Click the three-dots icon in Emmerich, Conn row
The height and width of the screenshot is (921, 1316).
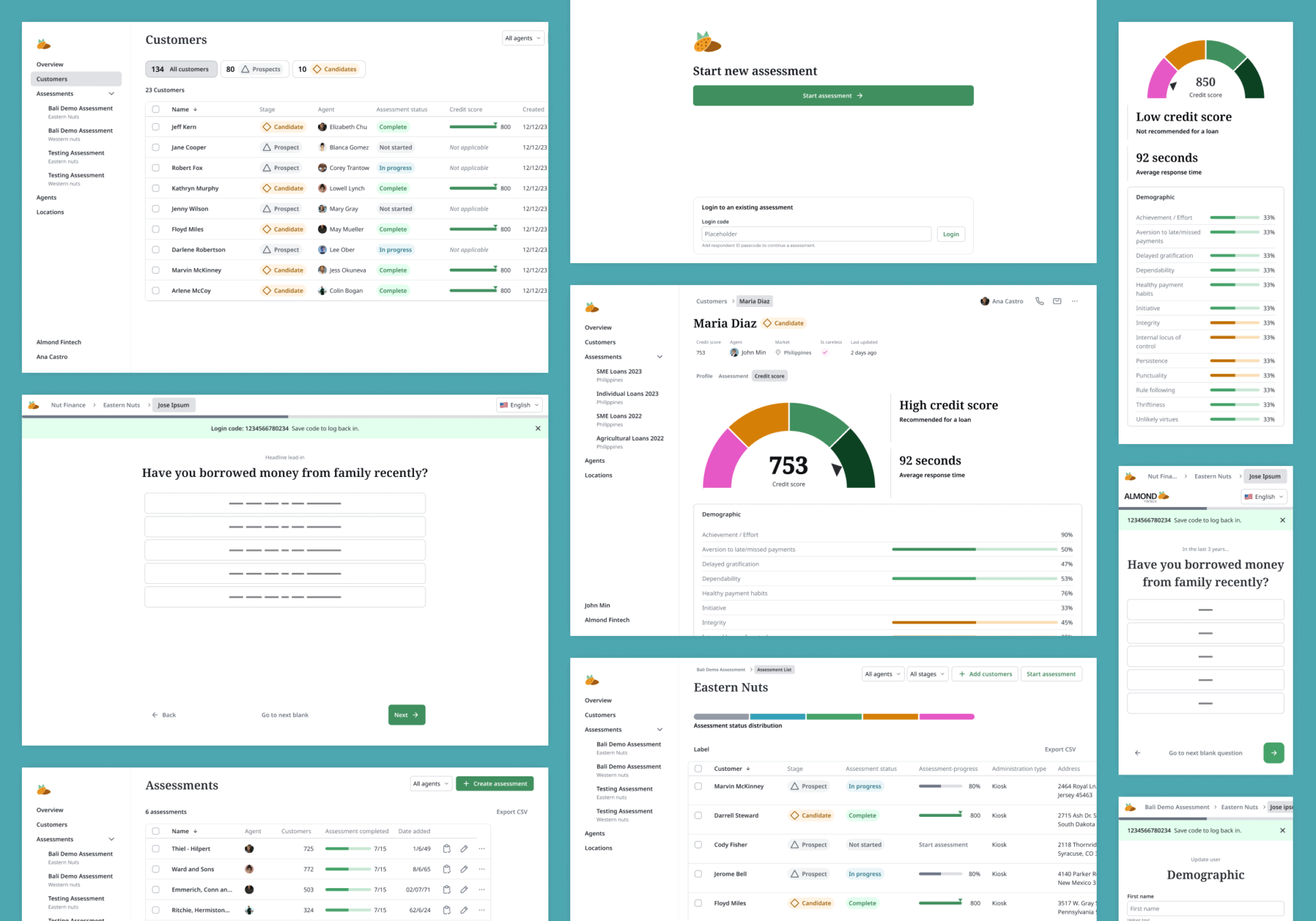[482, 890]
